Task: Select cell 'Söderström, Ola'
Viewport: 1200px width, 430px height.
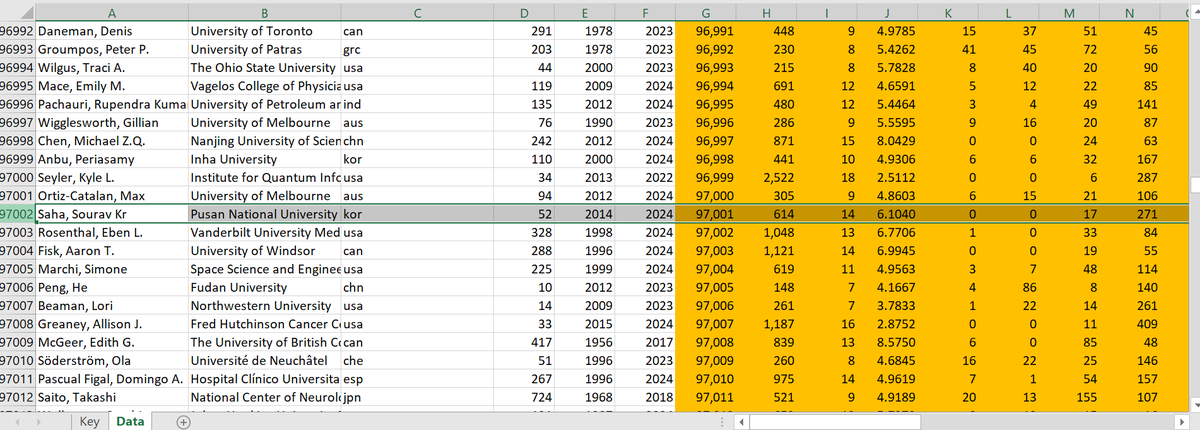Action: (110, 359)
